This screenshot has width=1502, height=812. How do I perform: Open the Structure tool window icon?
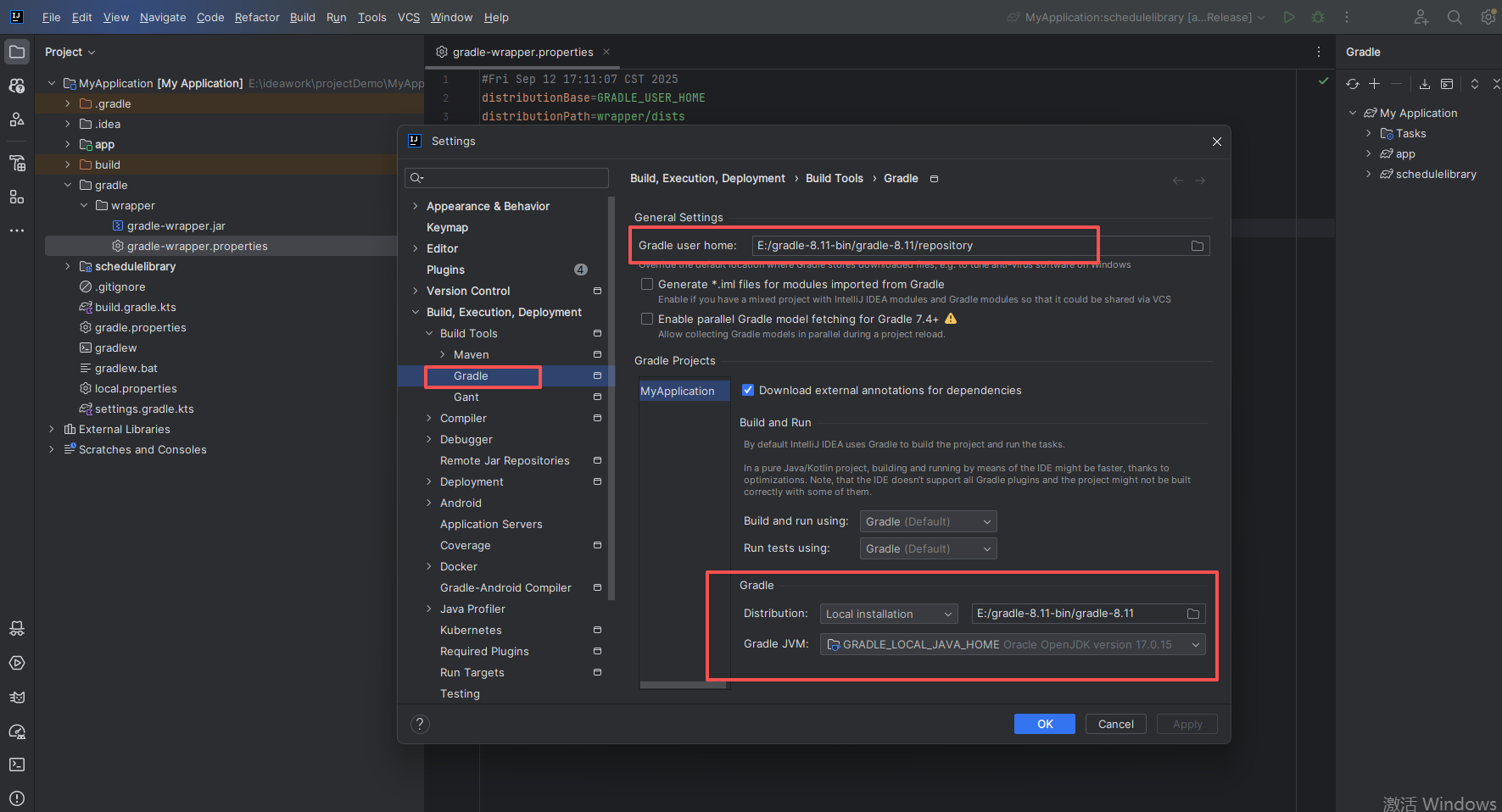(17, 197)
